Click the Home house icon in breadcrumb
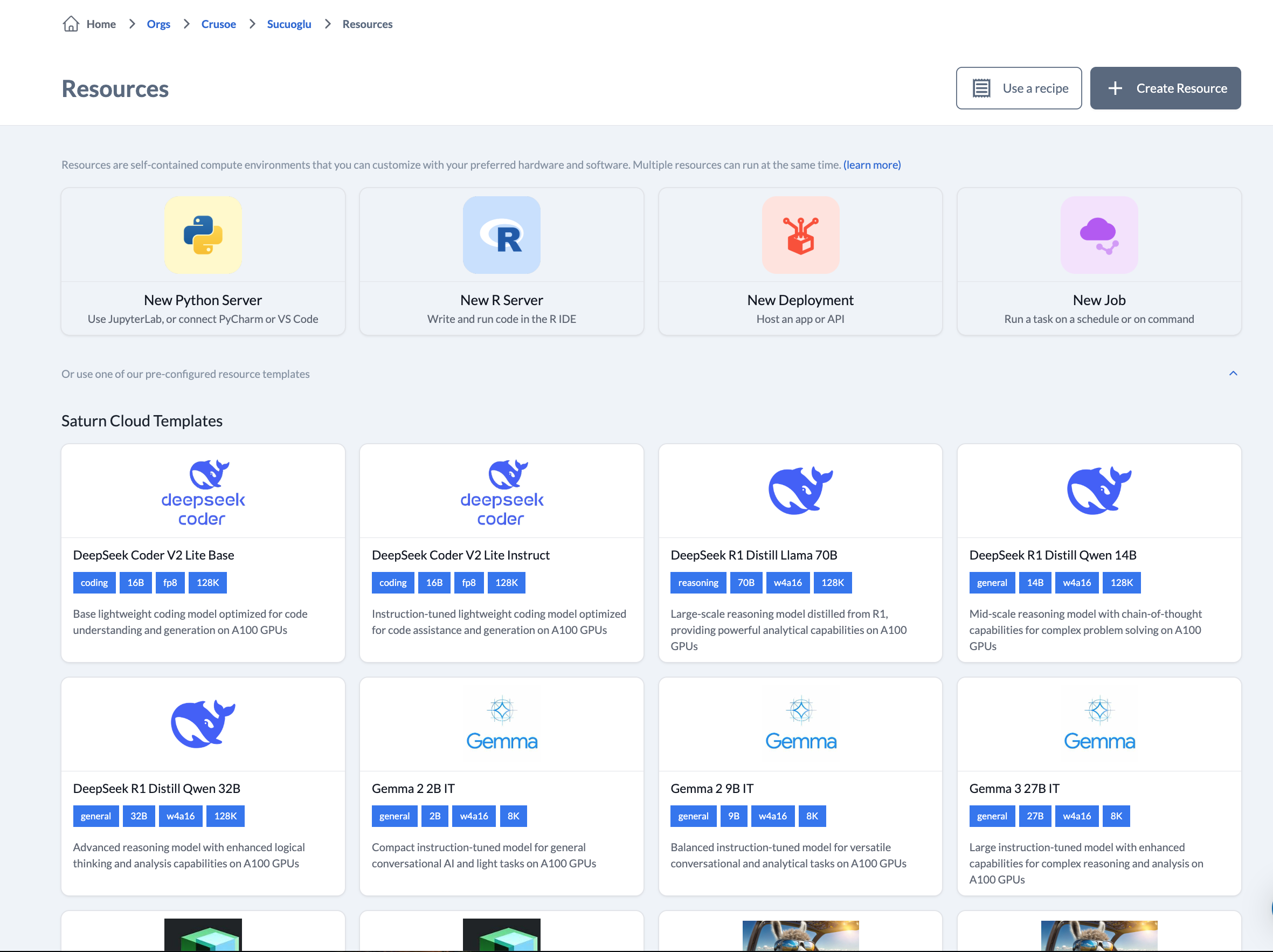The width and height of the screenshot is (1273, 952). click(71, 24)
